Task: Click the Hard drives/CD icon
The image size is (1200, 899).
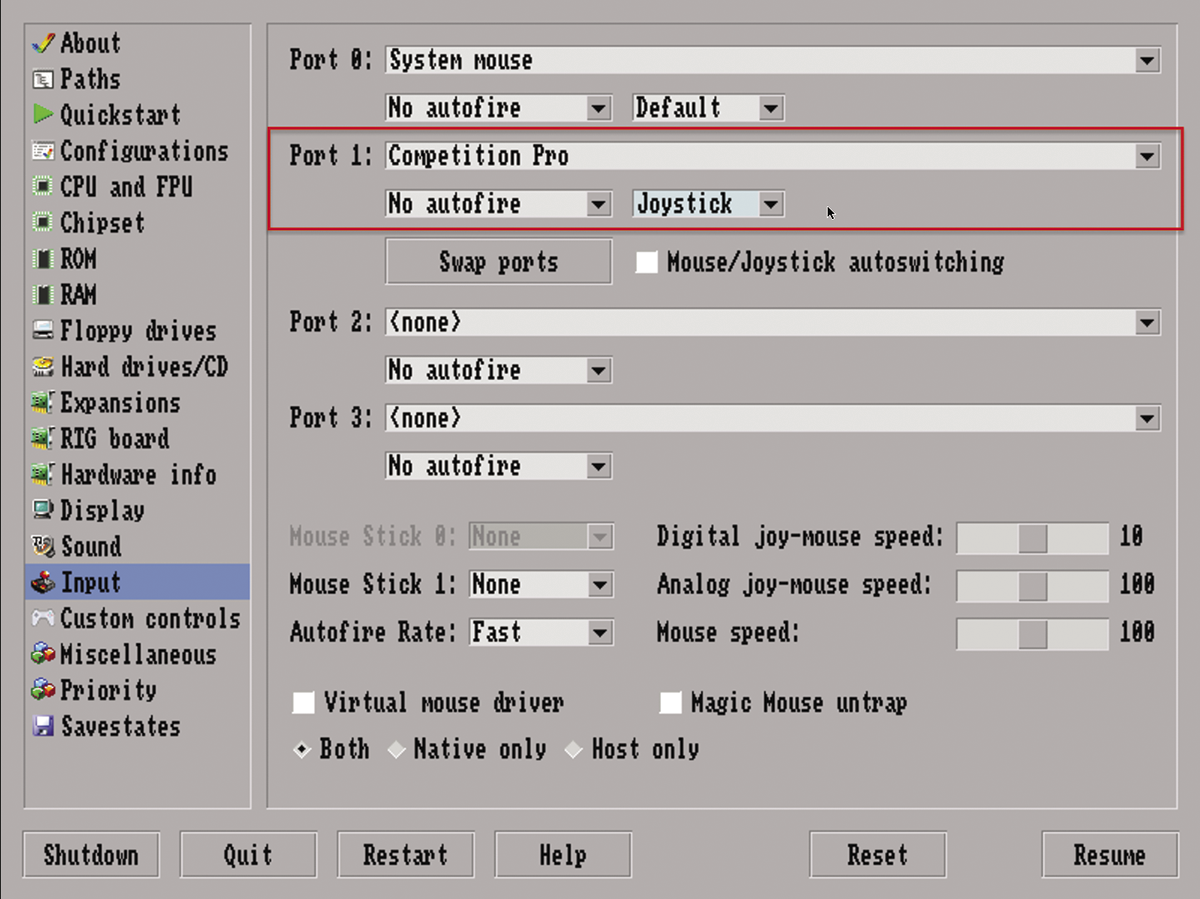Action: click(43, 367)
